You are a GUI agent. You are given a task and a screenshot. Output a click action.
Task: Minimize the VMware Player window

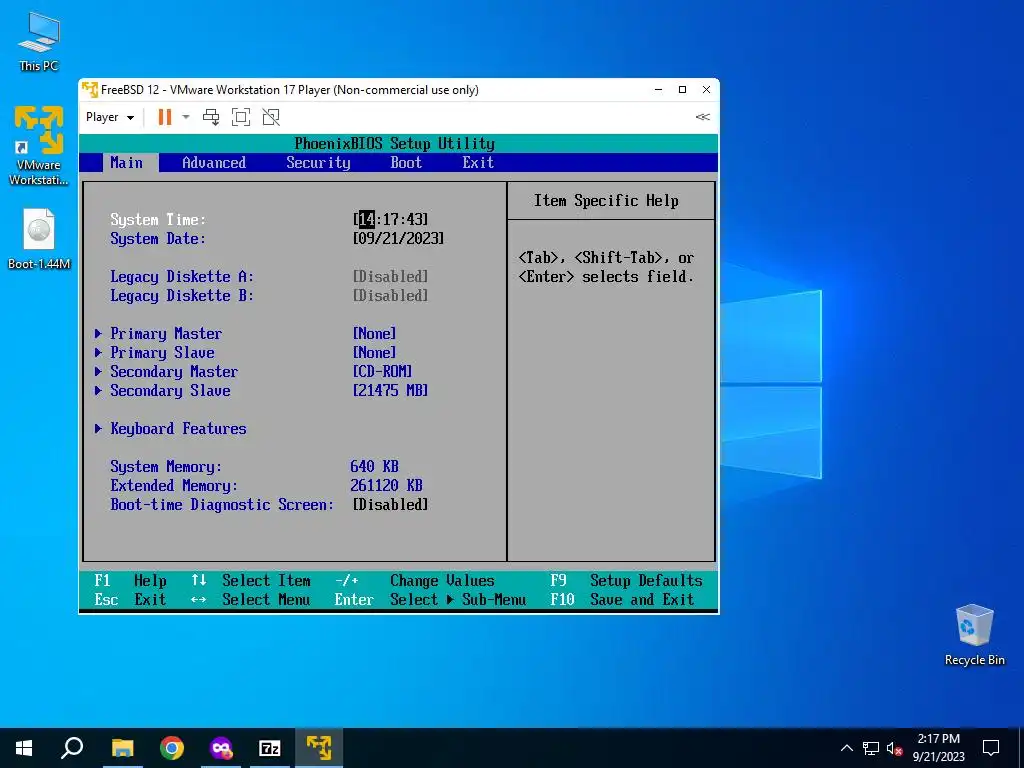click(658, 89)
